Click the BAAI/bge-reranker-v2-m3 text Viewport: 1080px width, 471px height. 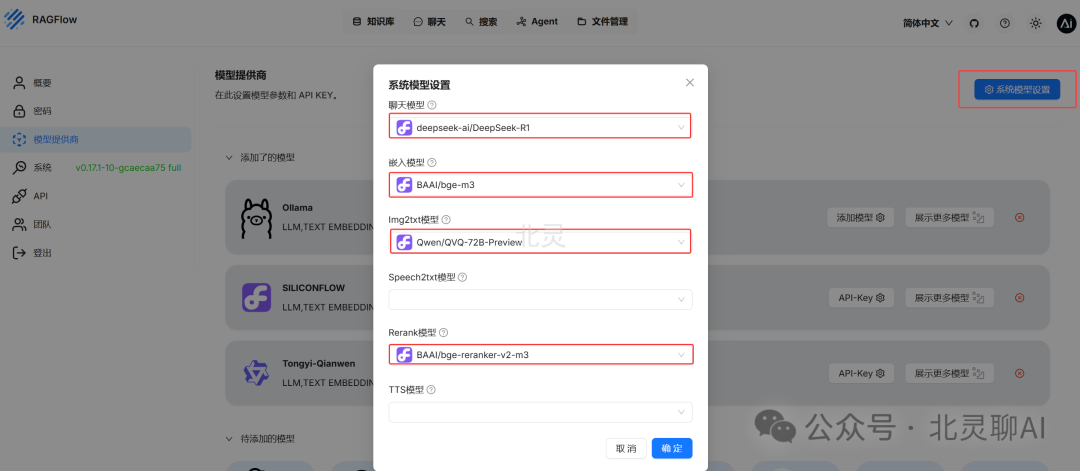tap(472, 355)
